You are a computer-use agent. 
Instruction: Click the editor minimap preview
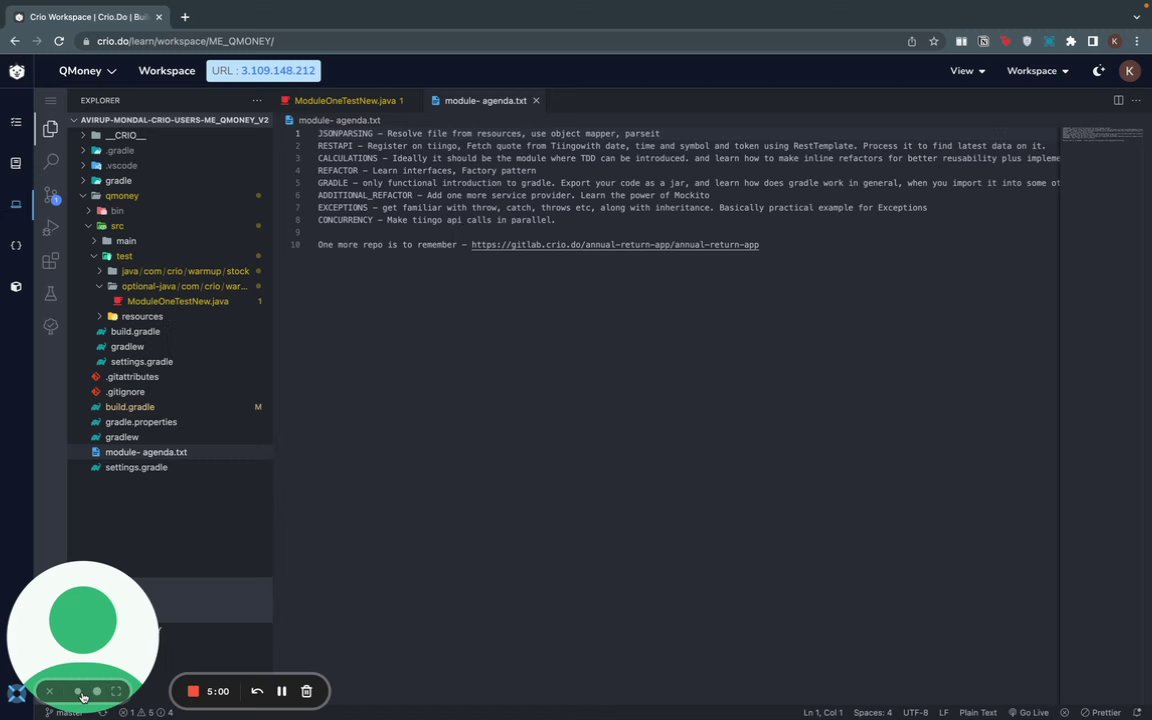point(1102,134)
